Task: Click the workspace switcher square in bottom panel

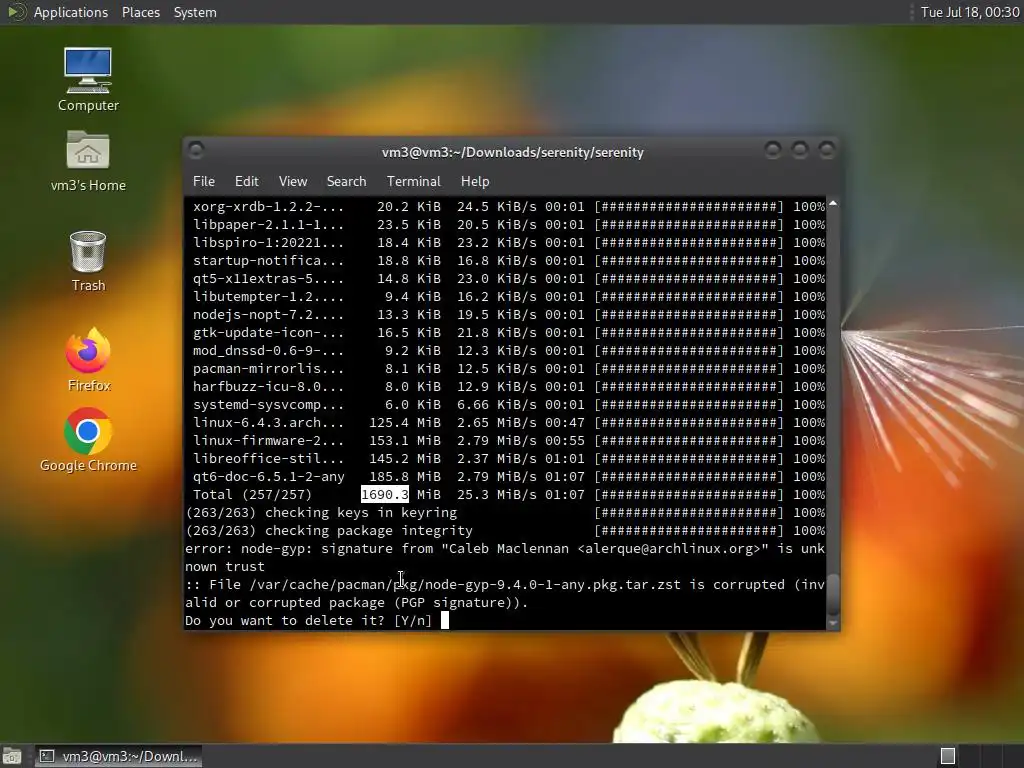Action: (x=948, y=756)
